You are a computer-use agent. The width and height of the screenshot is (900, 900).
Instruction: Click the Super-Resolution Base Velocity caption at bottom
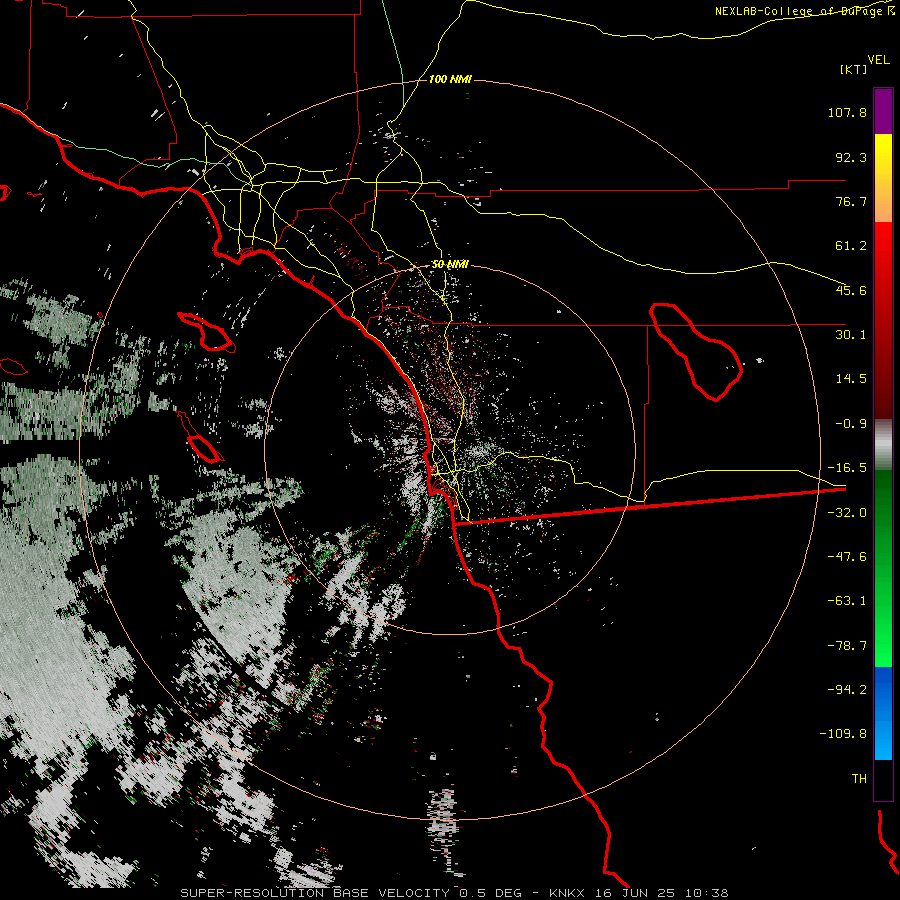click(454, 893)
